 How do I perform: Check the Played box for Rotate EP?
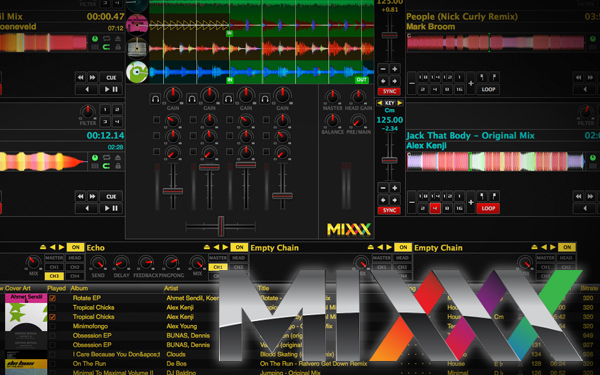pyautogui.click(x=52, y=298)
